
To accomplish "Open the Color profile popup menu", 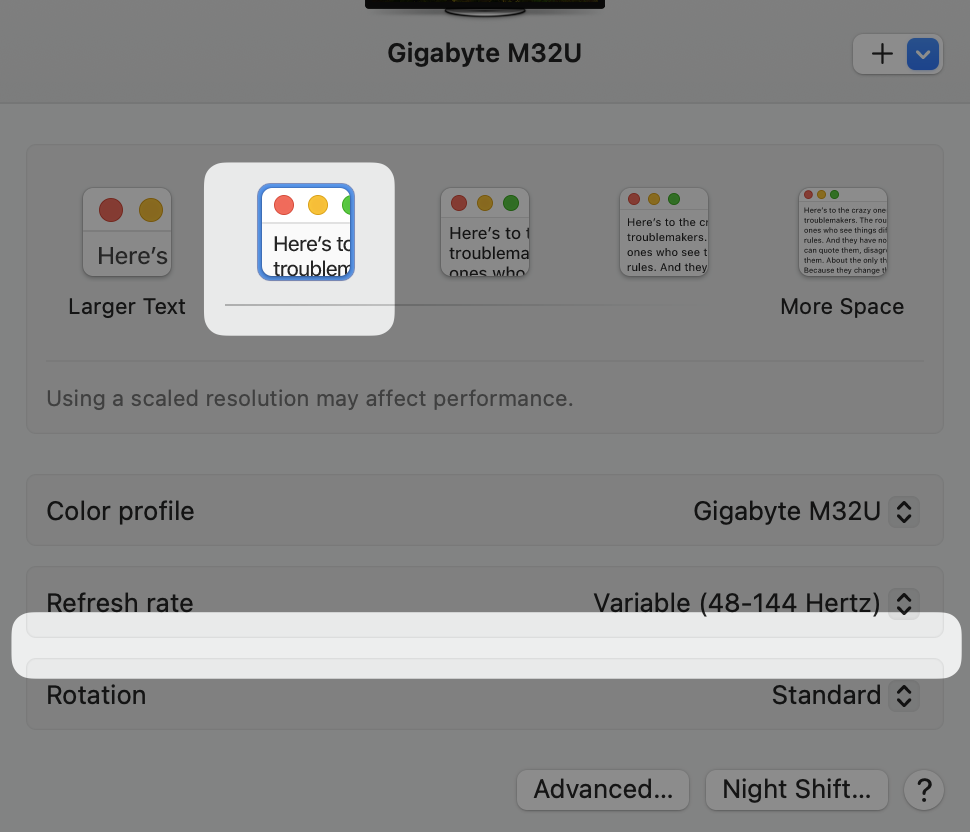I will pyautogui.click(x=806, y=512).
